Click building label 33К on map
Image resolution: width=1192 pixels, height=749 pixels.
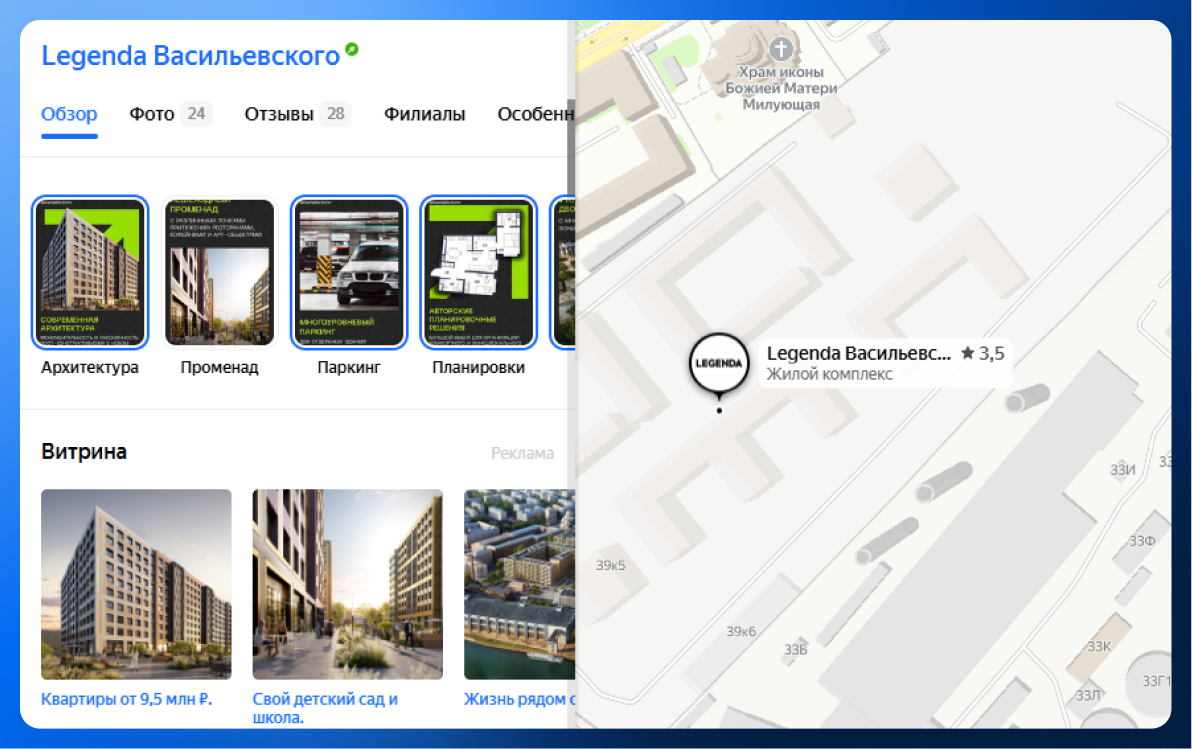point(1098,646)
